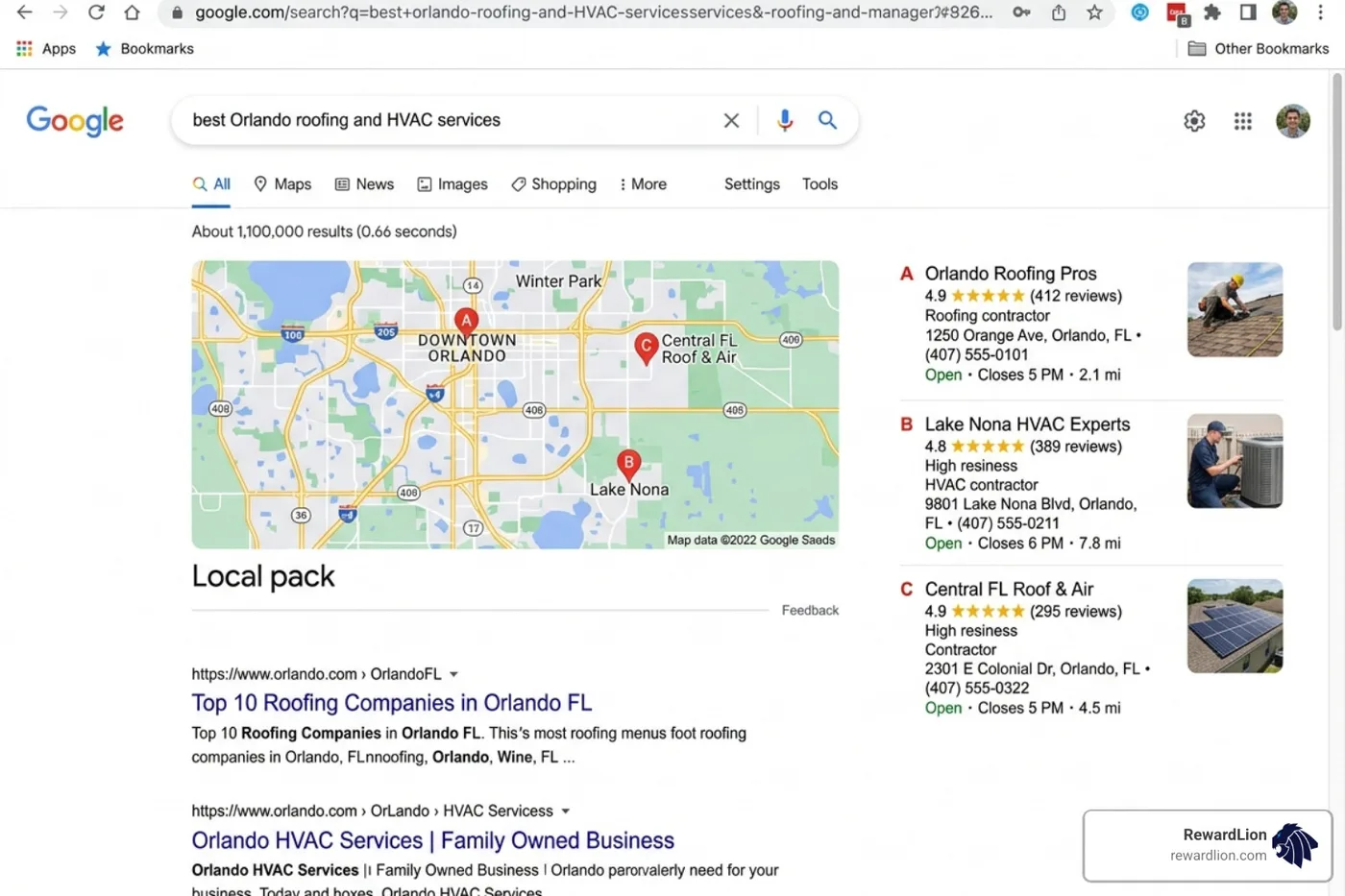The image size is (1345, 896).
Task: Click the Lake Nona HVAC technician photo
Action: pyautogui.click(x=1235, y=461)
